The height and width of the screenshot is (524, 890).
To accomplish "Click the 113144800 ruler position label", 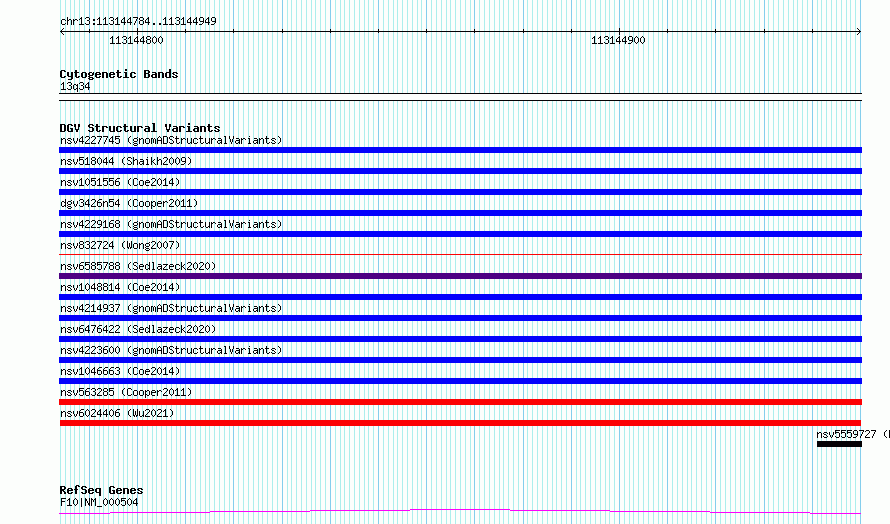I will [x=136, y=40].
